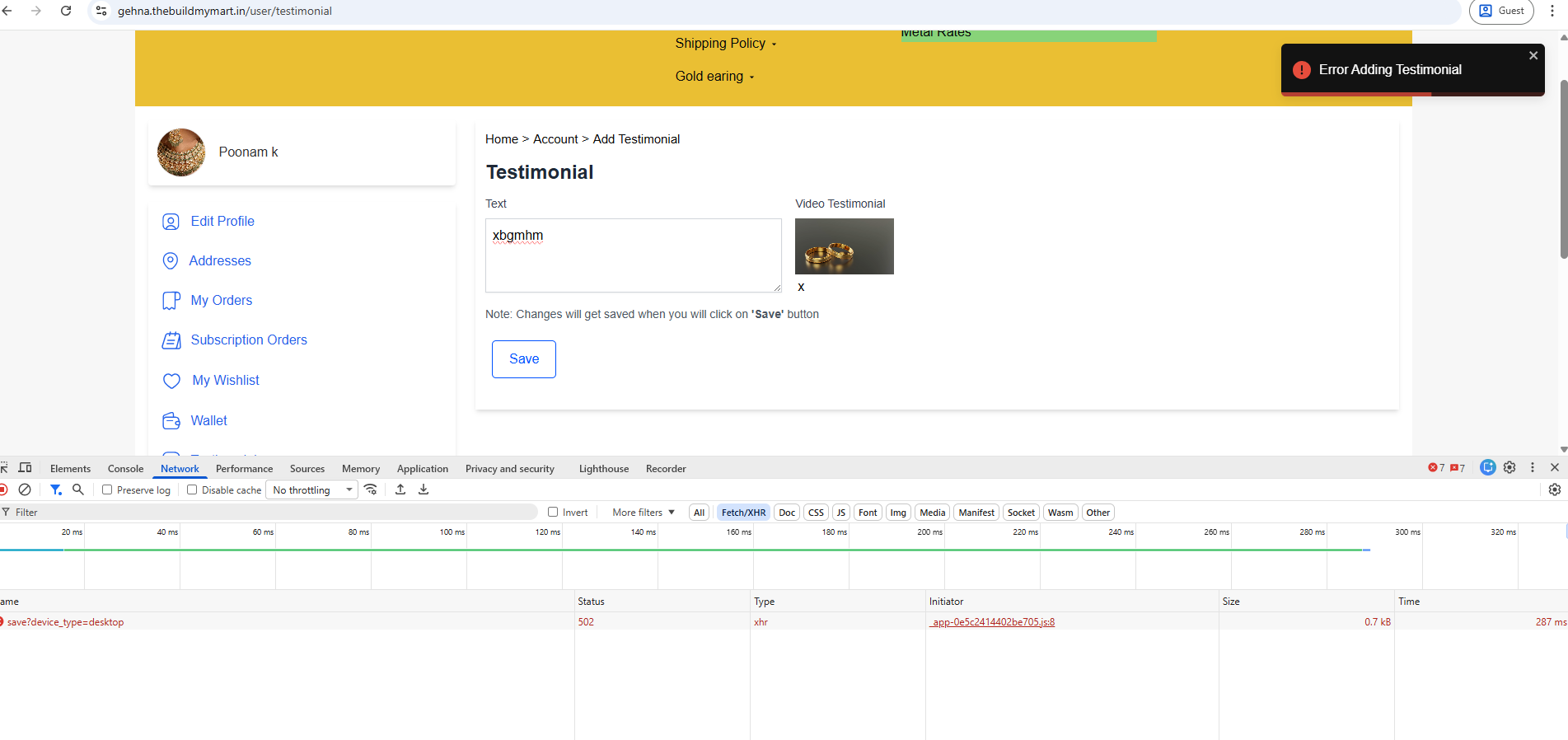The image size is (1568, 740).
Task: Remove video testimonial with the x
Action: 801,287
